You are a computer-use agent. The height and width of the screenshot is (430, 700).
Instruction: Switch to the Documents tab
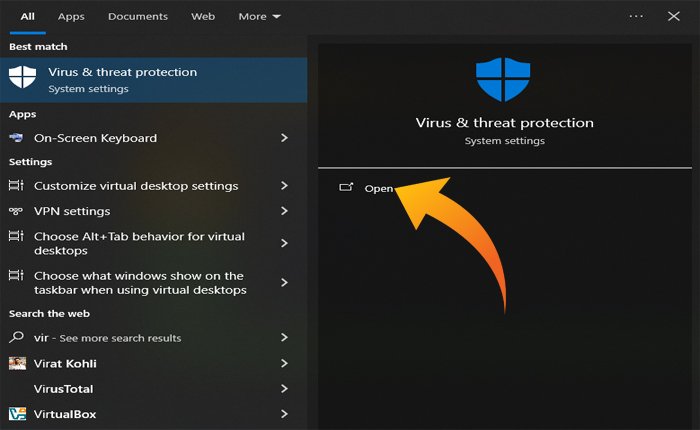[138, 17]
